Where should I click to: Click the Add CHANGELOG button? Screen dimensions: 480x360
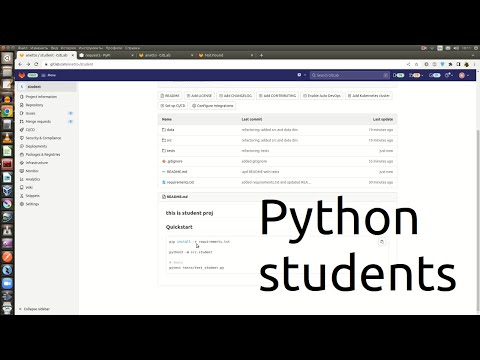[235, 96]
